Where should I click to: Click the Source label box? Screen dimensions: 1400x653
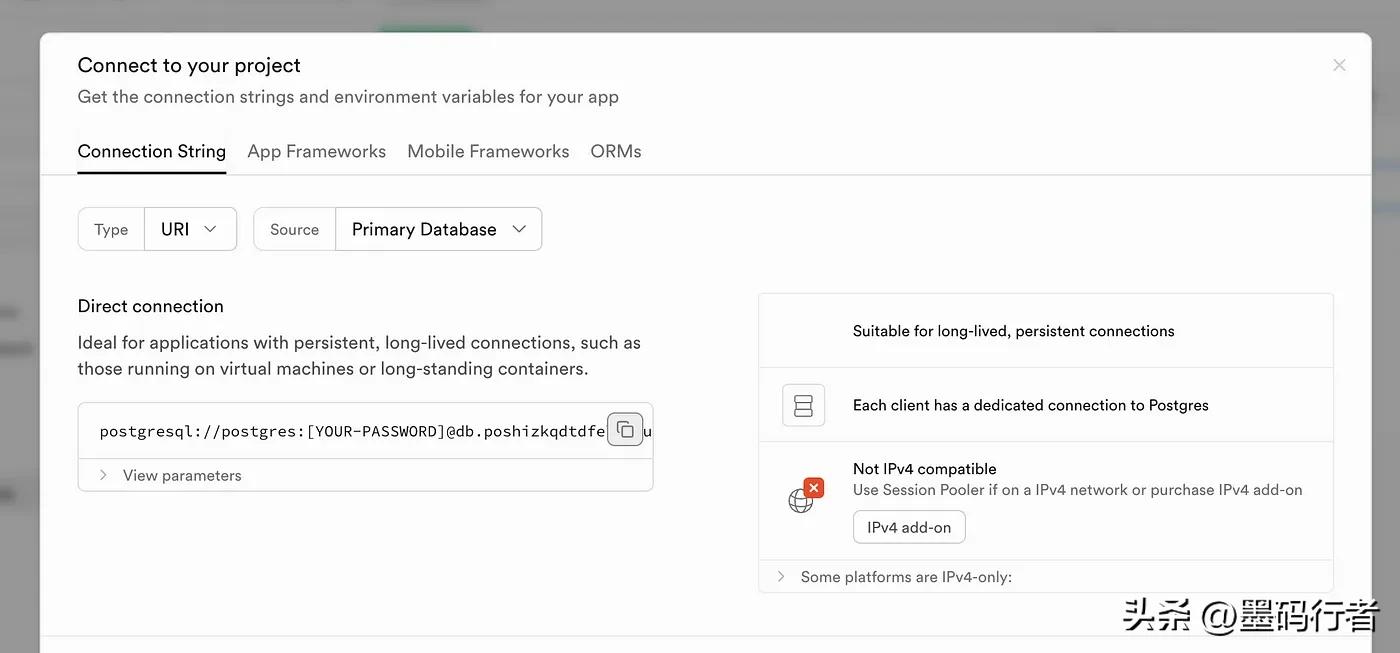(294, 229)
